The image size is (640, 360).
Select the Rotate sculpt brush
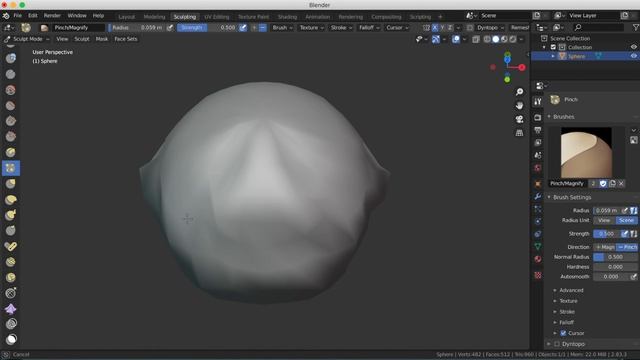tap(11, 277)
